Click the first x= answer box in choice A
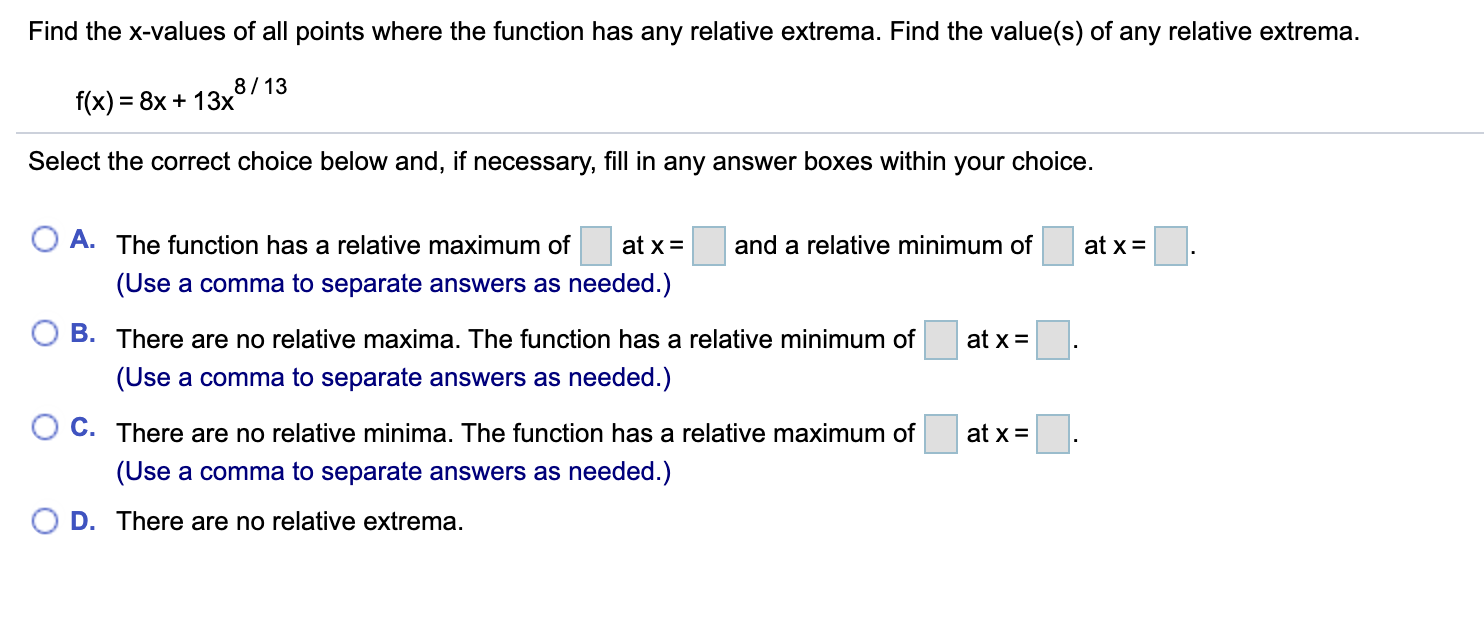1484x624 pixels. click(709, 245)
